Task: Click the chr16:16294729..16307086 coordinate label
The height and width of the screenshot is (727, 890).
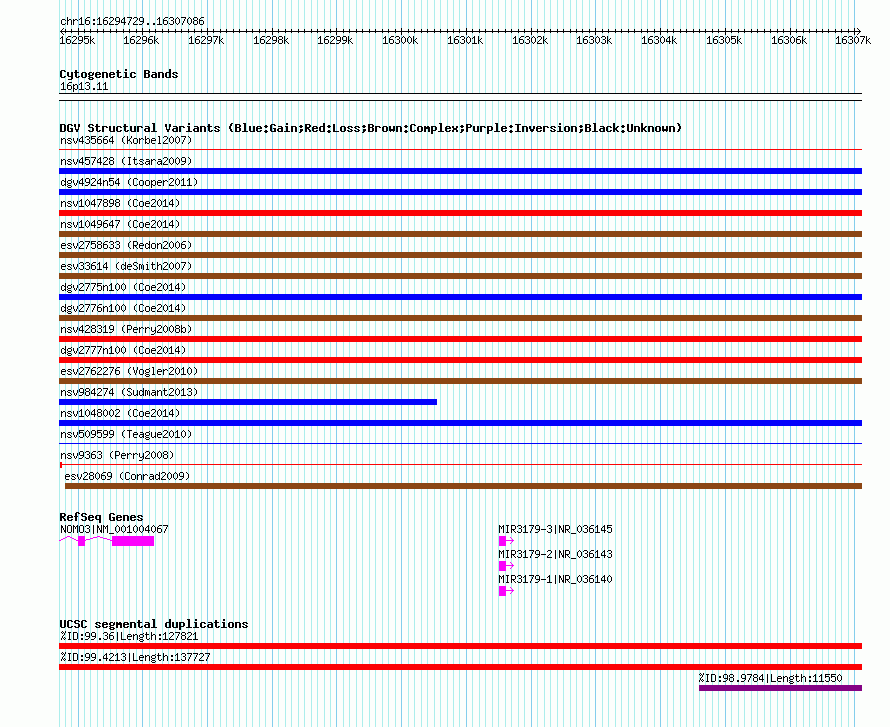Action: 132,21
